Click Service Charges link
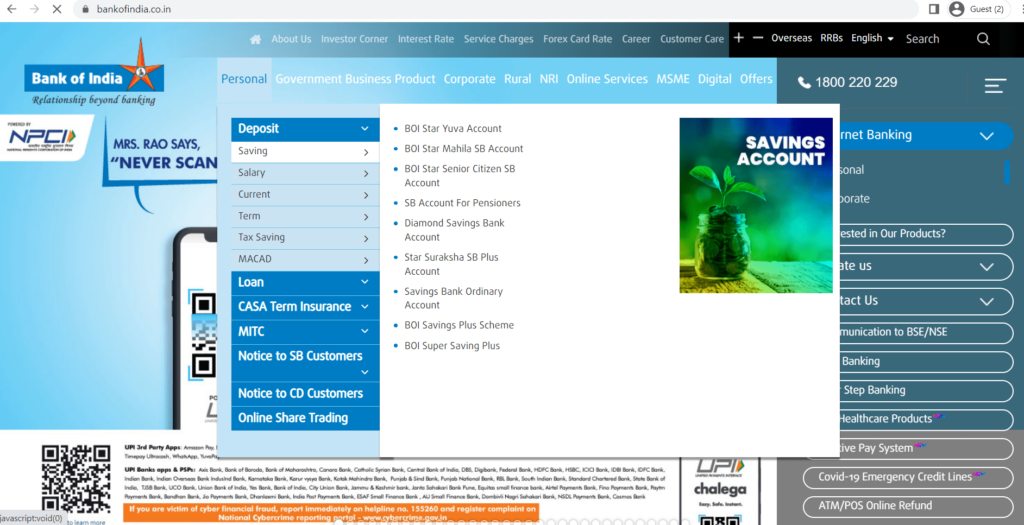 pos(498,39)
